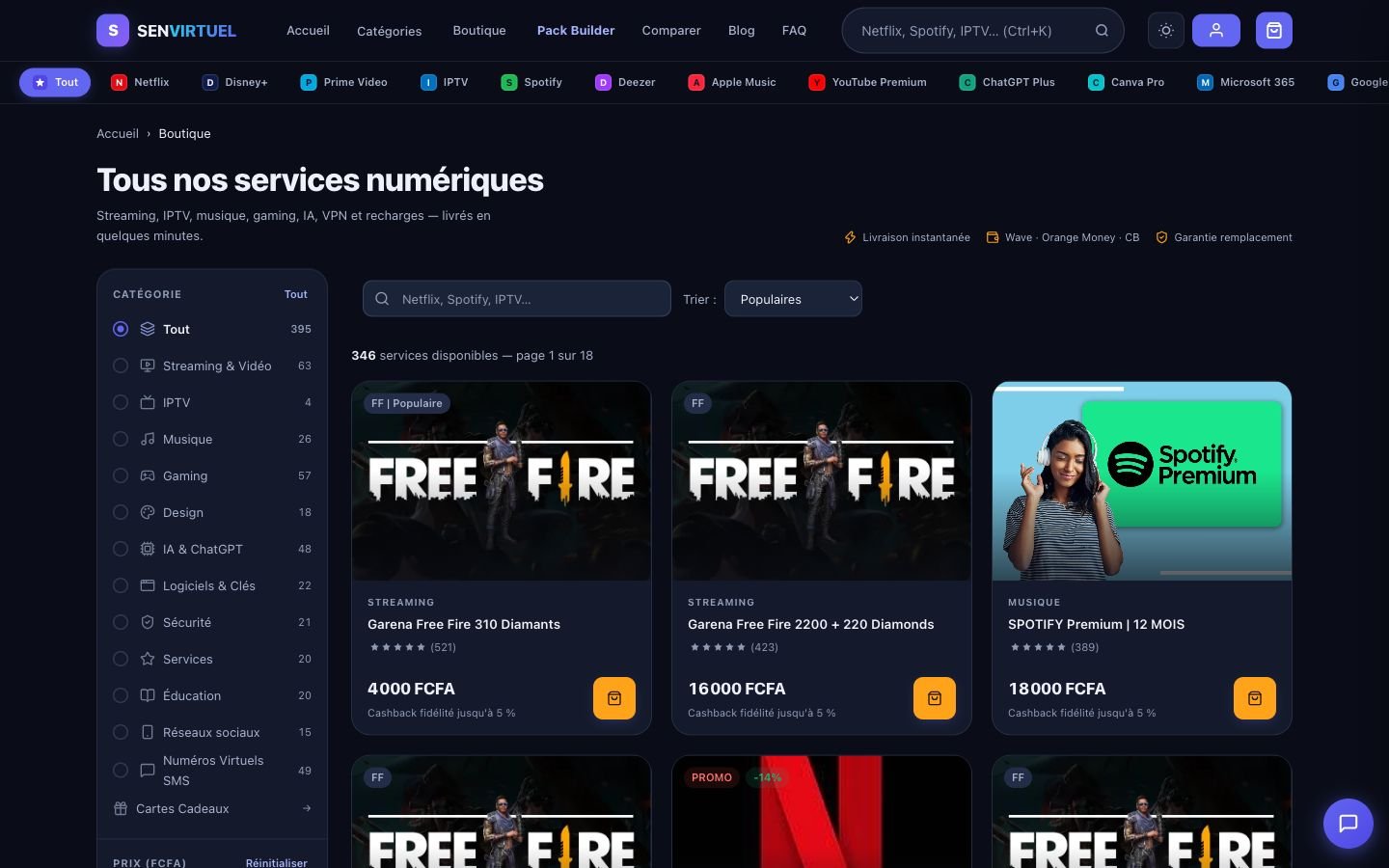Select the Design category radio
This screenshot has height=868, width=1389.
[x=121, y=512]
